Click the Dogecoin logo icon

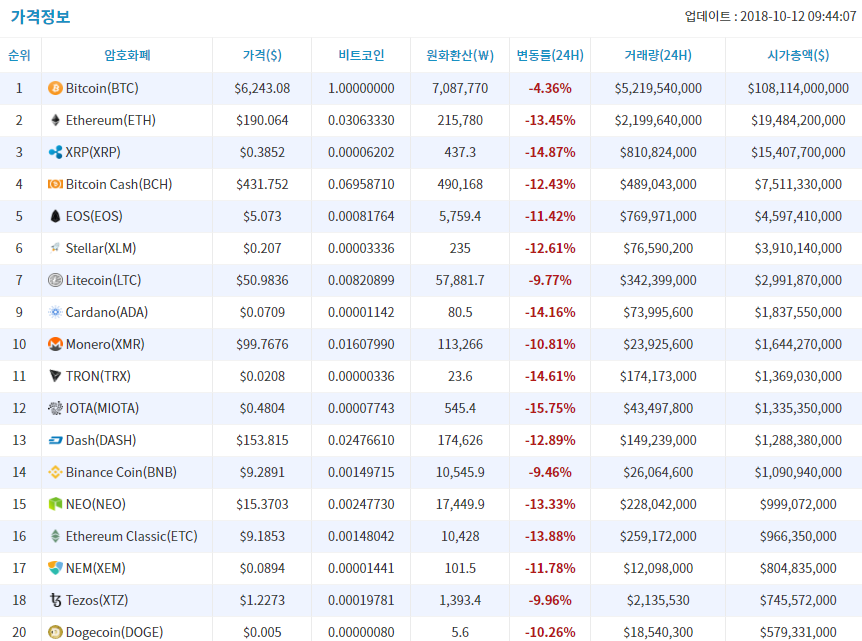[x=55, y=632]
